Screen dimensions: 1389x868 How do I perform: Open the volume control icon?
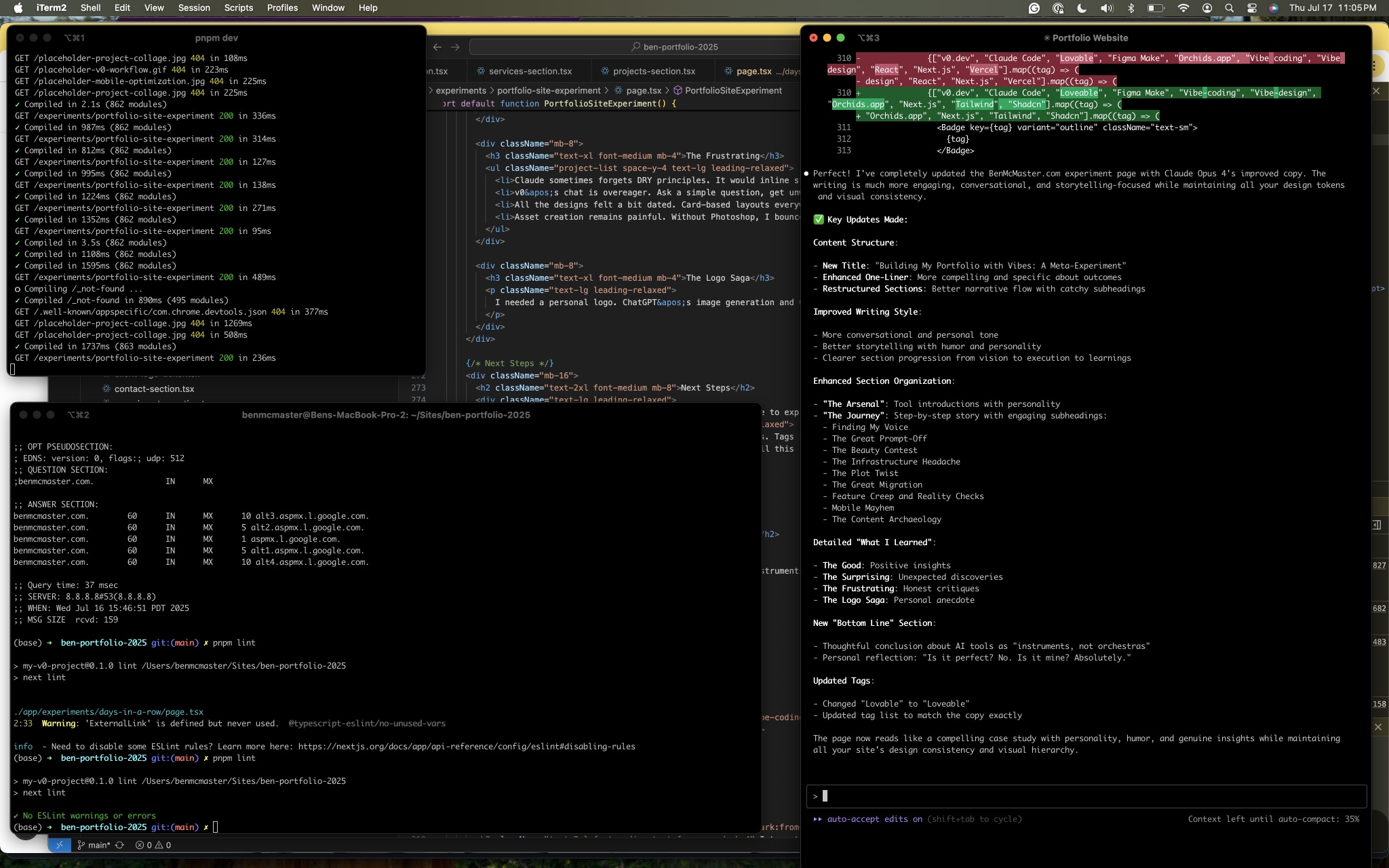tap(1107, 8)
